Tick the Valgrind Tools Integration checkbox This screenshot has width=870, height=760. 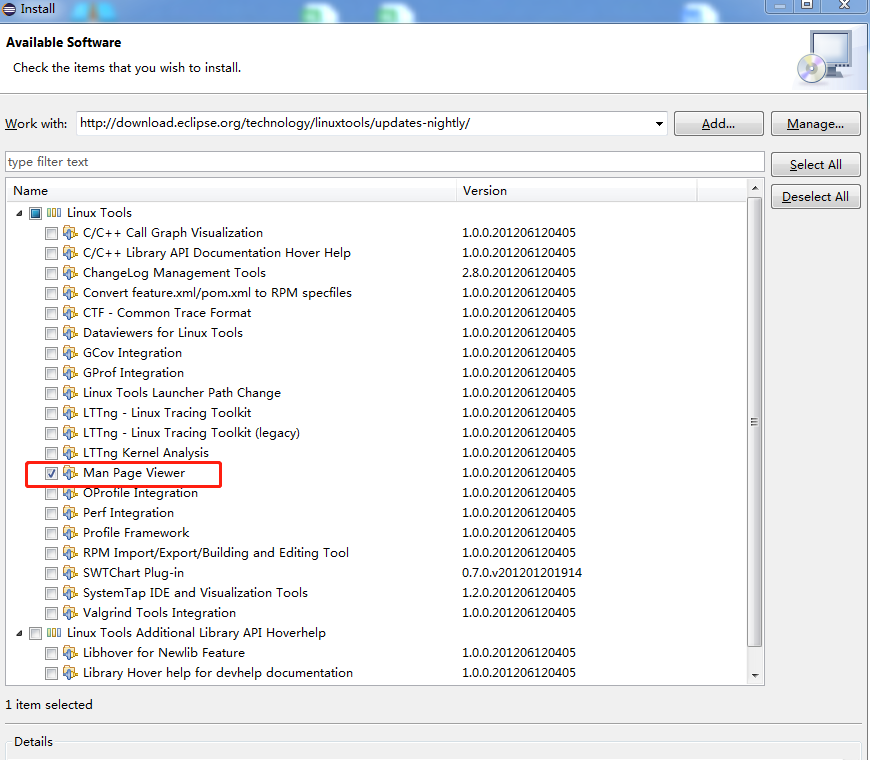pyautogui.click(x=51, y=613)
